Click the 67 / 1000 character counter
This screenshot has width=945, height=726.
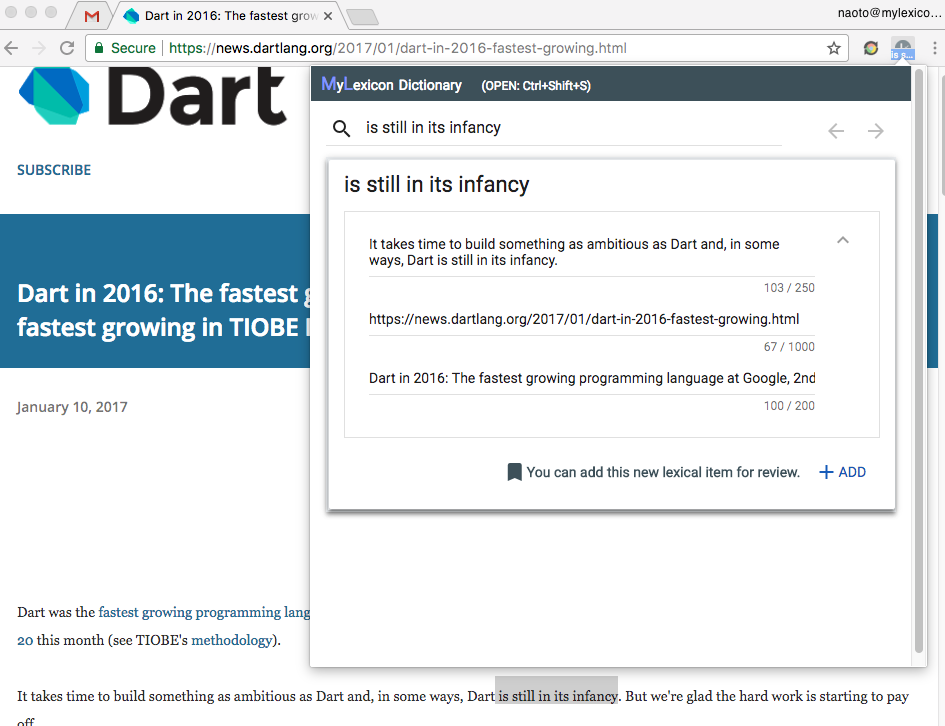click(789, 347)
